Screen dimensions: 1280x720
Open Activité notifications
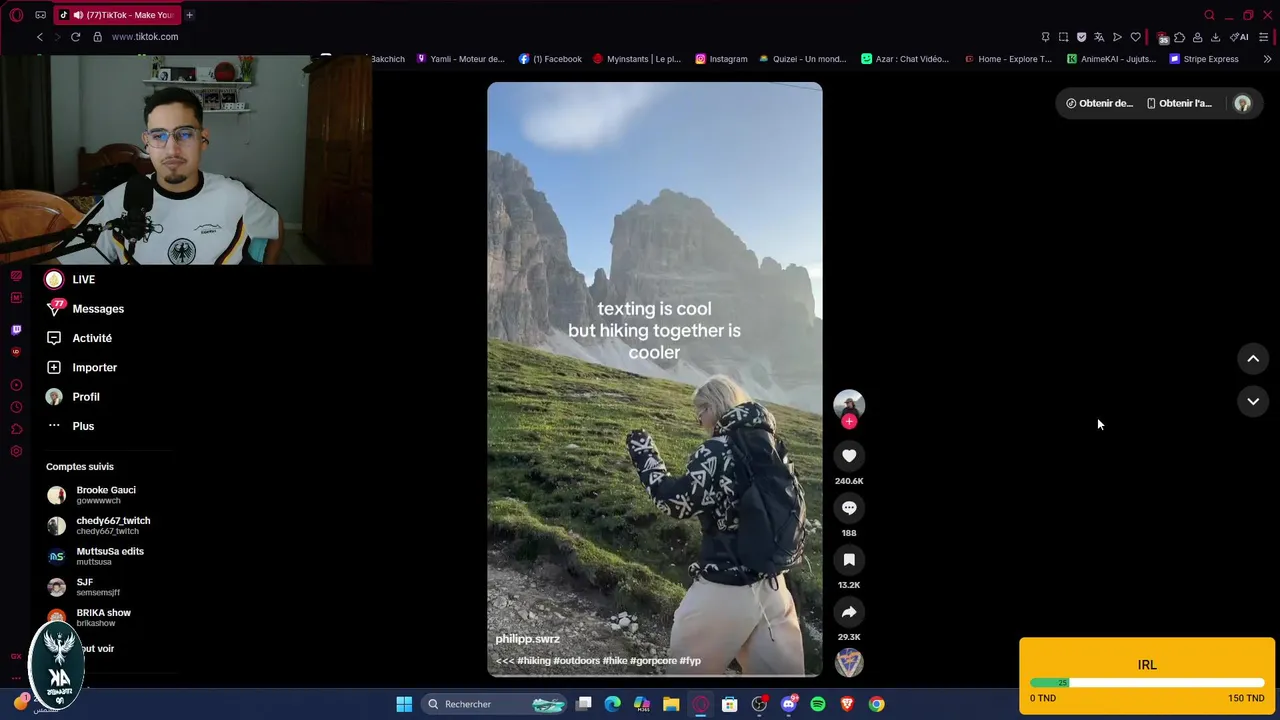coord(79,338)
